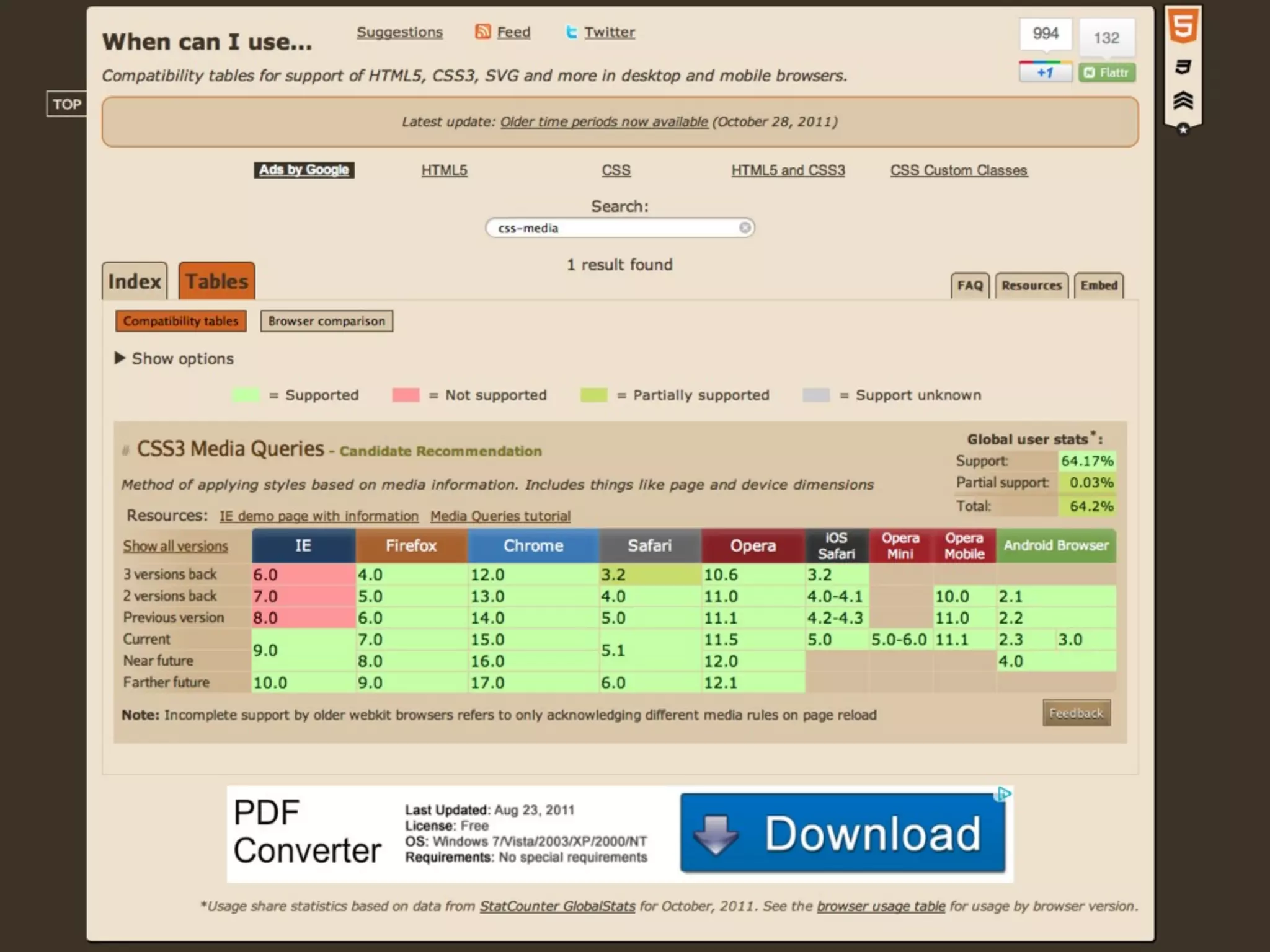Open the FAQ tab
This screenshot has width=1270, height=952.
coord(970,286)
